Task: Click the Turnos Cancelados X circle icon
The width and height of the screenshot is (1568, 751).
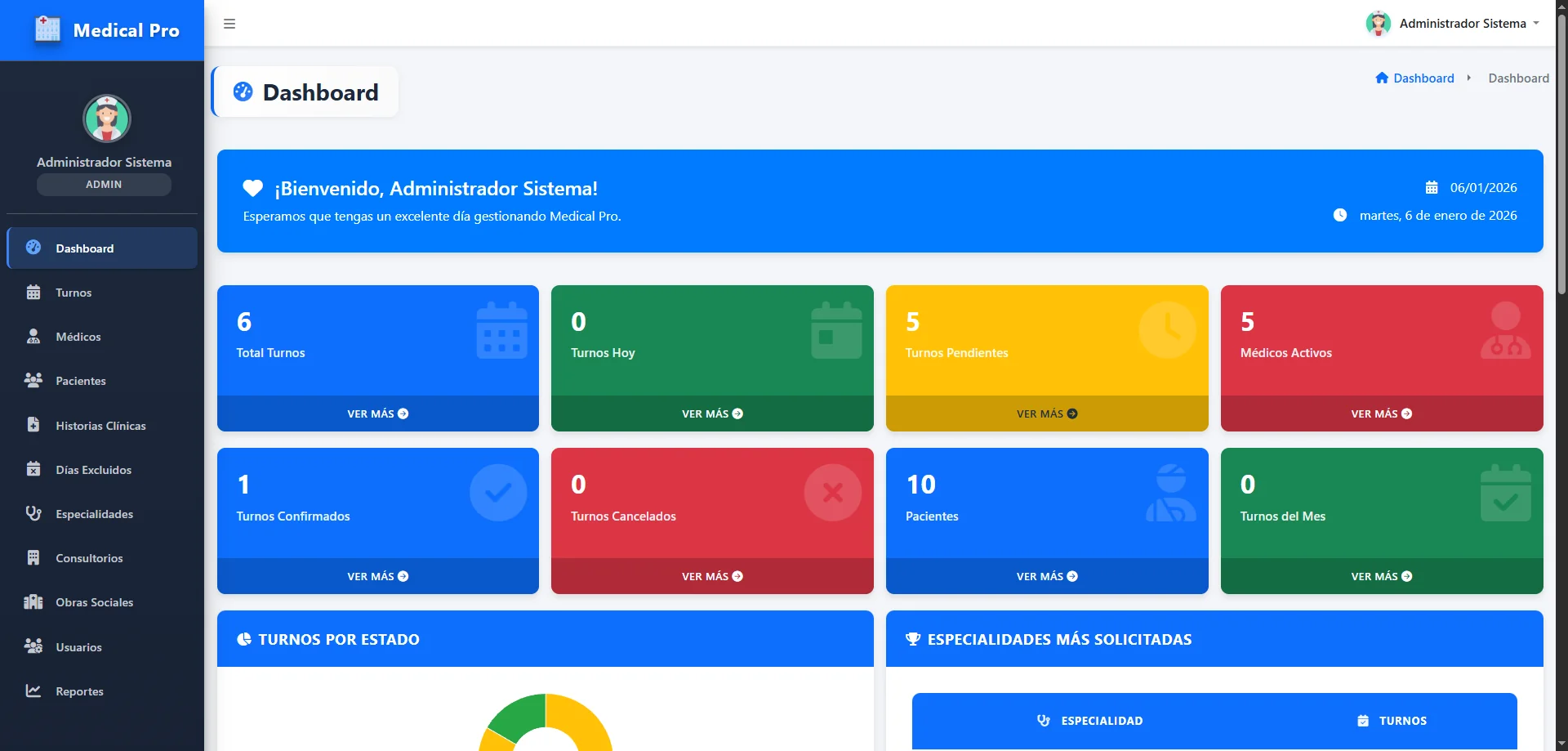Action: [833, 493]
